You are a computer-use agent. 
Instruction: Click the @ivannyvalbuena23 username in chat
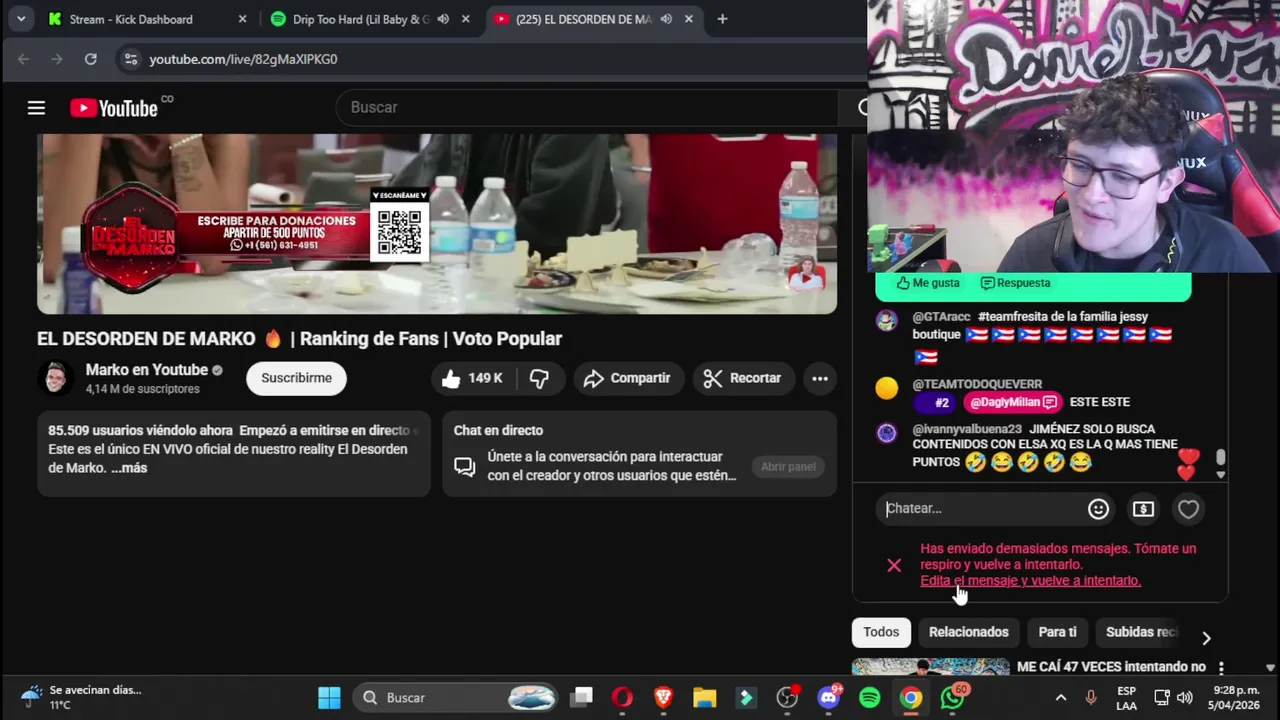coord(967,429)
